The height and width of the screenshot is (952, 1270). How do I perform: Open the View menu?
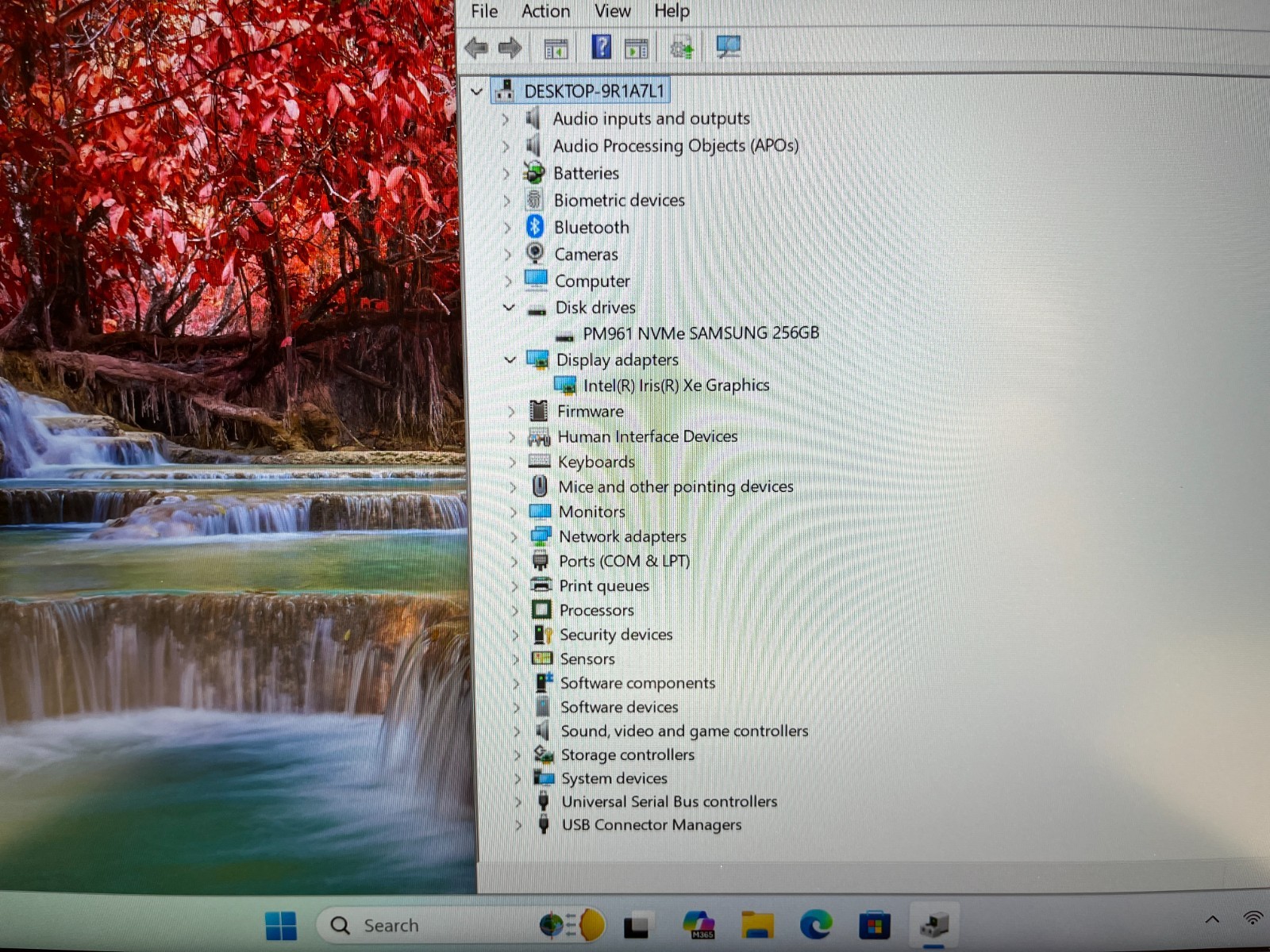pos(612,11)
